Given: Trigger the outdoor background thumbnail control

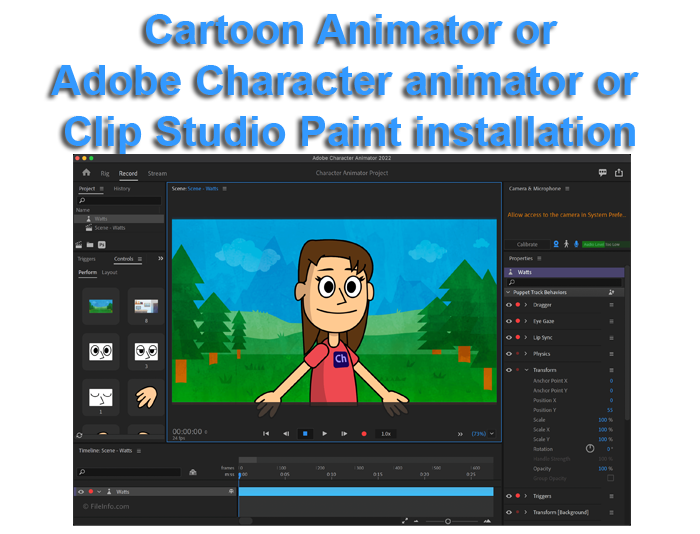Looking at the screenshot, I should (x=101, y=306).
